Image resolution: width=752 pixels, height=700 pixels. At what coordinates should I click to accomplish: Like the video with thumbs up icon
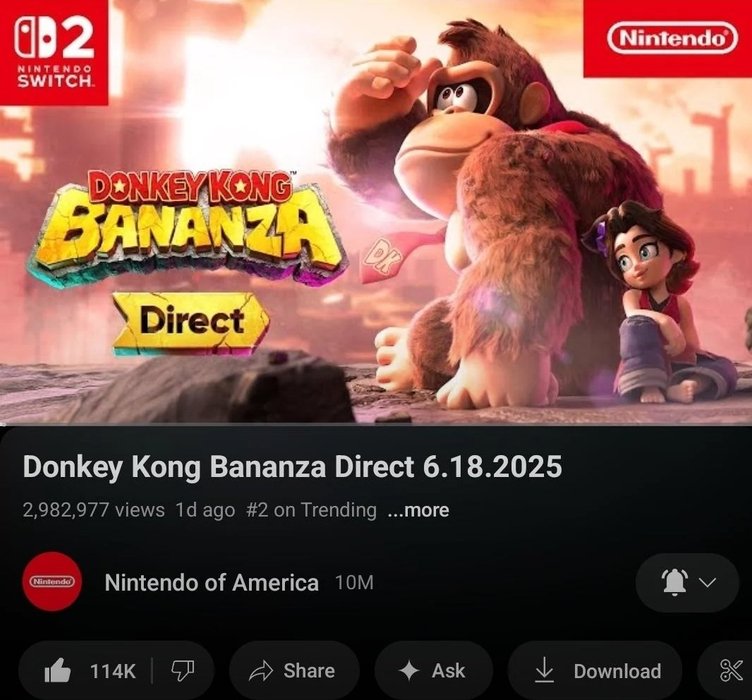coord(58,670)
